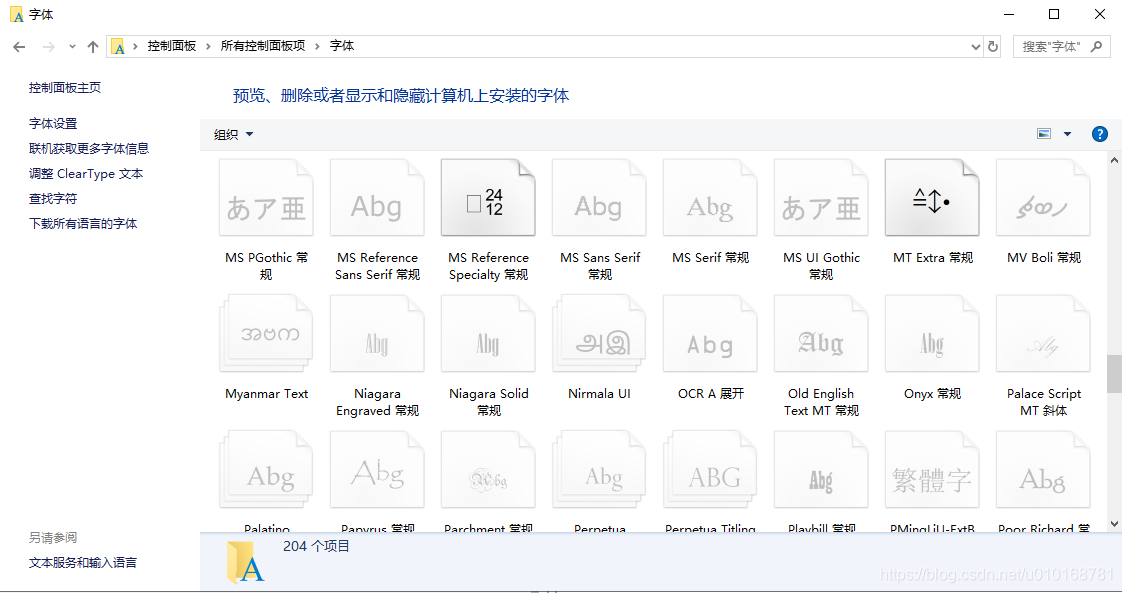1122x593 pixels.
Task: Select the Perpetua font icon
Action: 599,470
